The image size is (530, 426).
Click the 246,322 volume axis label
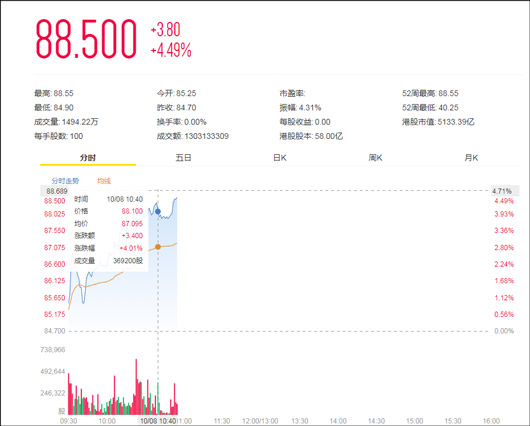[x=53, y=393]
